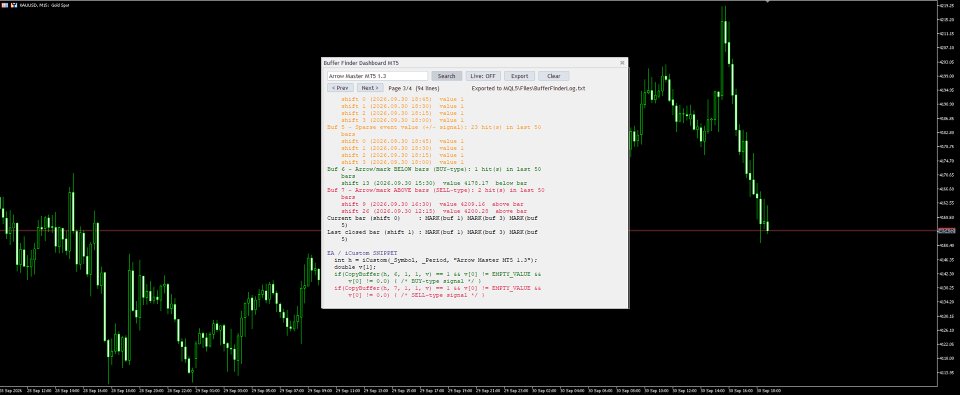Select the 'Buf 7 - Arrow/mark ABOVE bars' line

[436, 190]
